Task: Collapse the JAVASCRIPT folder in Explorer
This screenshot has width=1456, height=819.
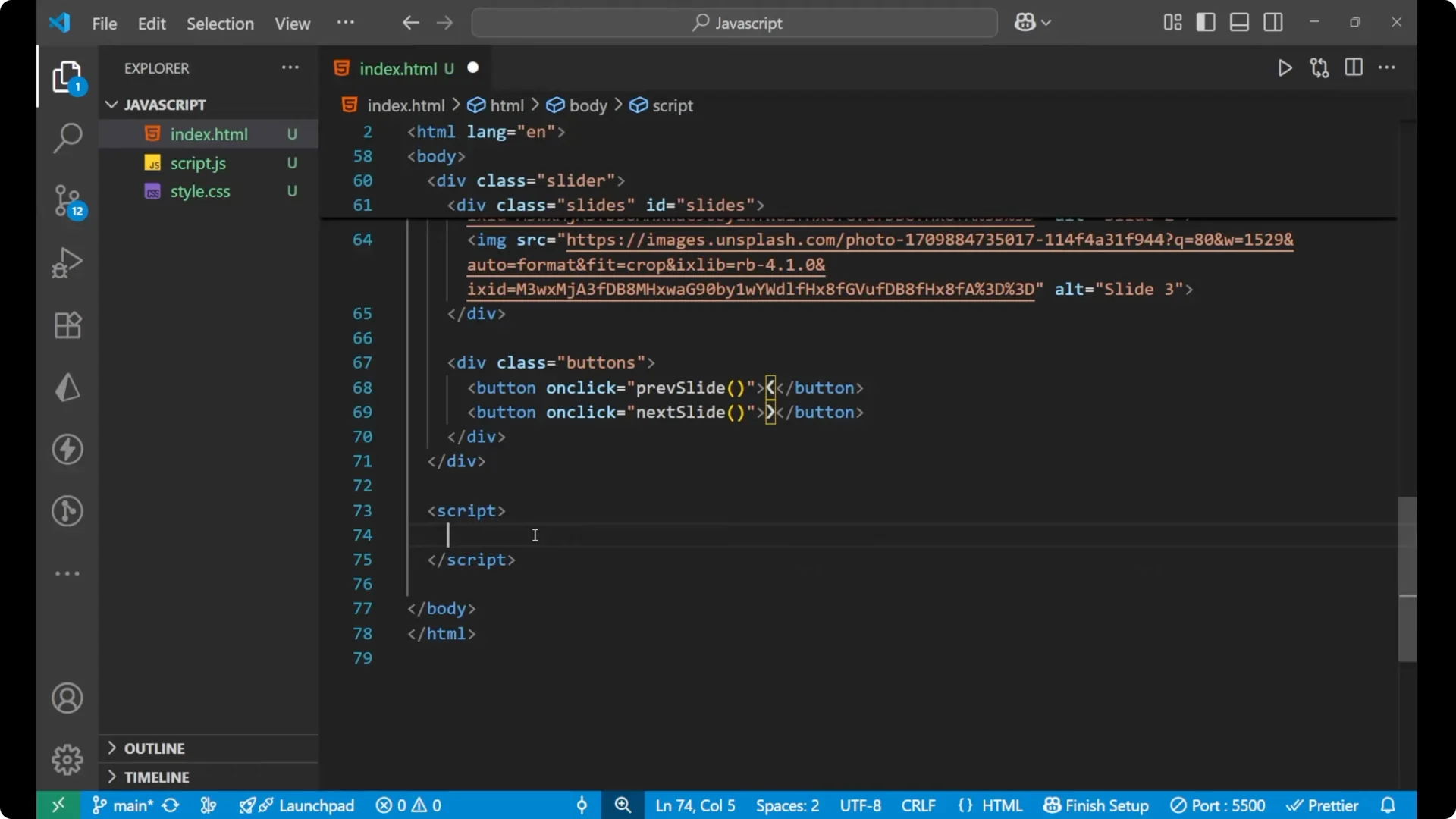Action: pos(111,105)
